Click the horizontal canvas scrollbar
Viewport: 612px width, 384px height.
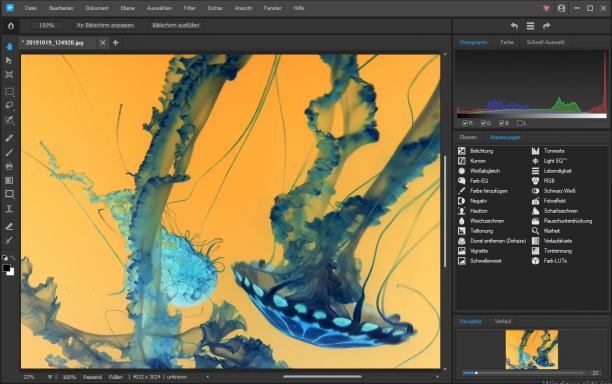coord(322,377)
